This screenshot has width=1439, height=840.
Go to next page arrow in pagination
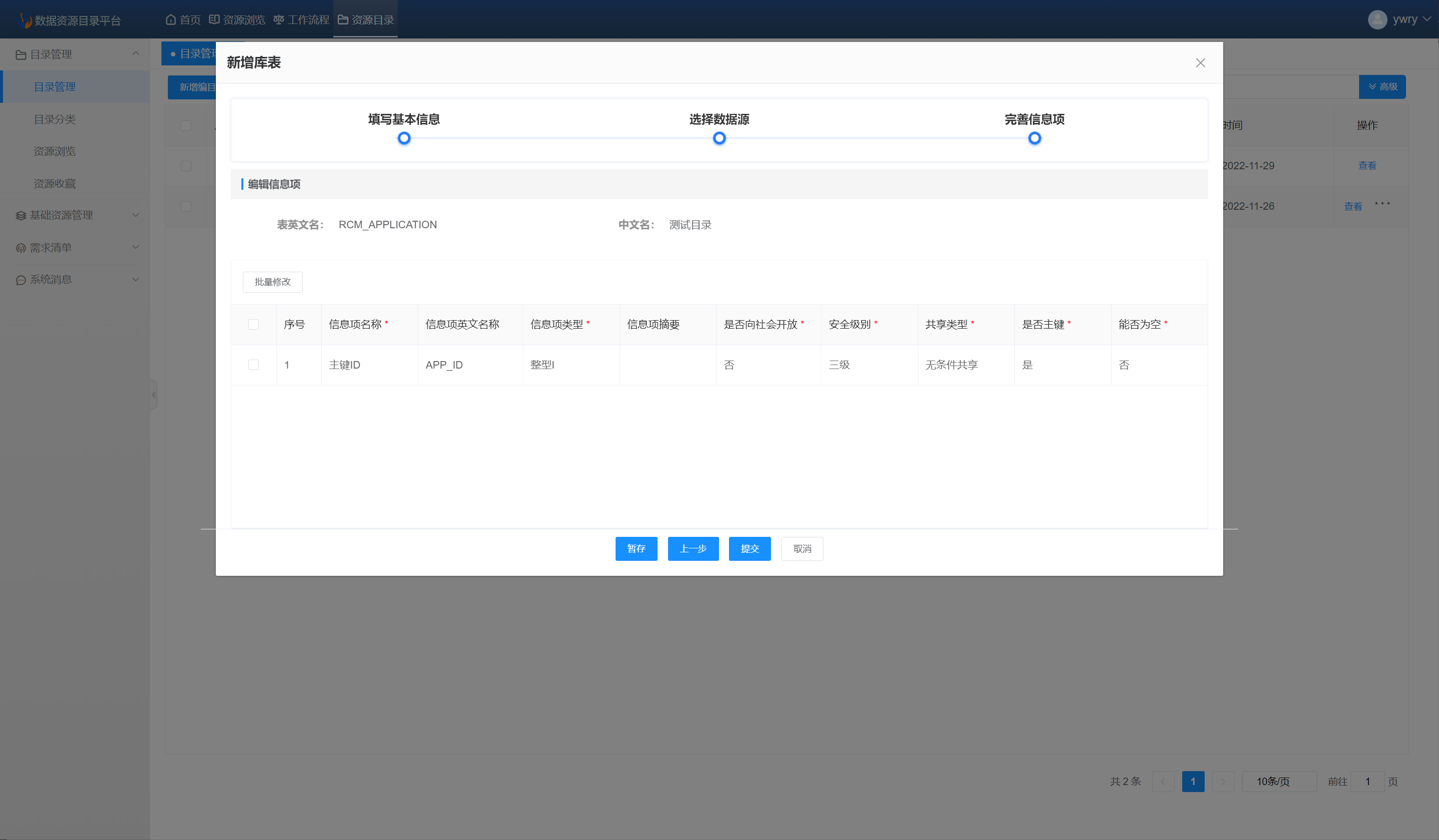(1223, 782)
